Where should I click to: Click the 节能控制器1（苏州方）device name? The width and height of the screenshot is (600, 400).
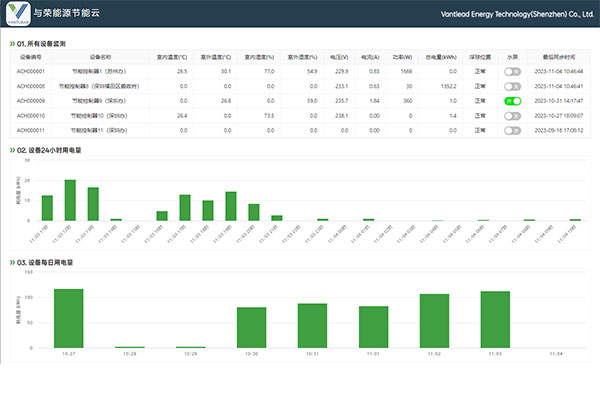tap(100, 72)
